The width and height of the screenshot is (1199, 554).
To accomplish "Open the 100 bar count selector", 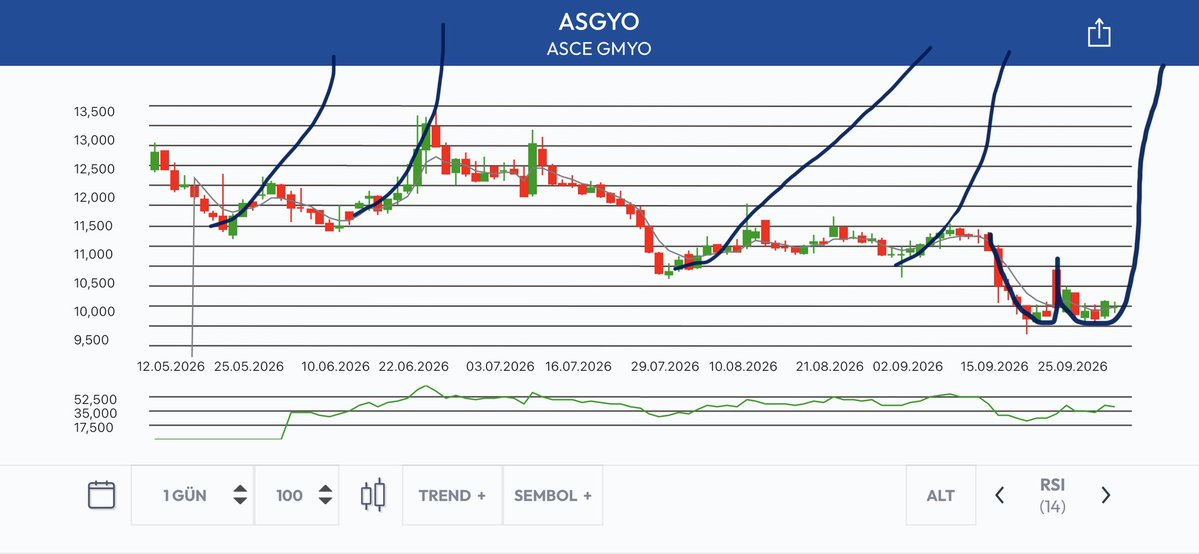I will point(297,495).
